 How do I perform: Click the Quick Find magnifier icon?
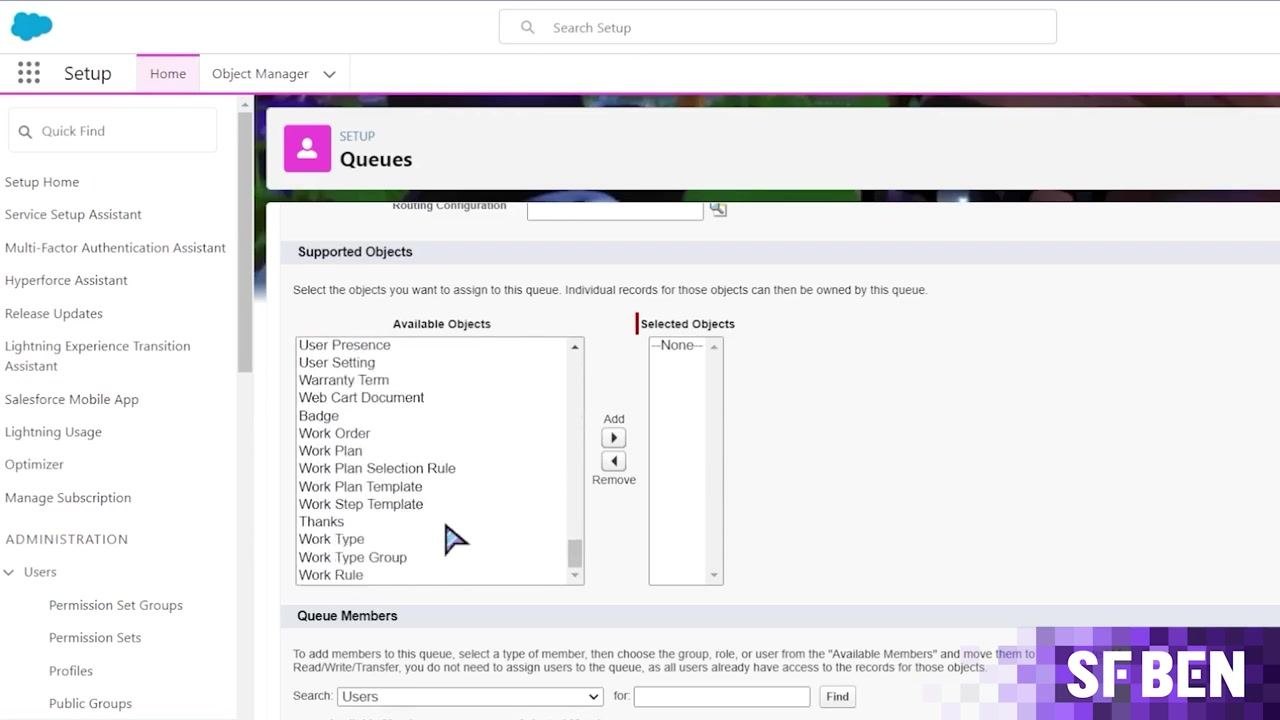pos(25,131)
